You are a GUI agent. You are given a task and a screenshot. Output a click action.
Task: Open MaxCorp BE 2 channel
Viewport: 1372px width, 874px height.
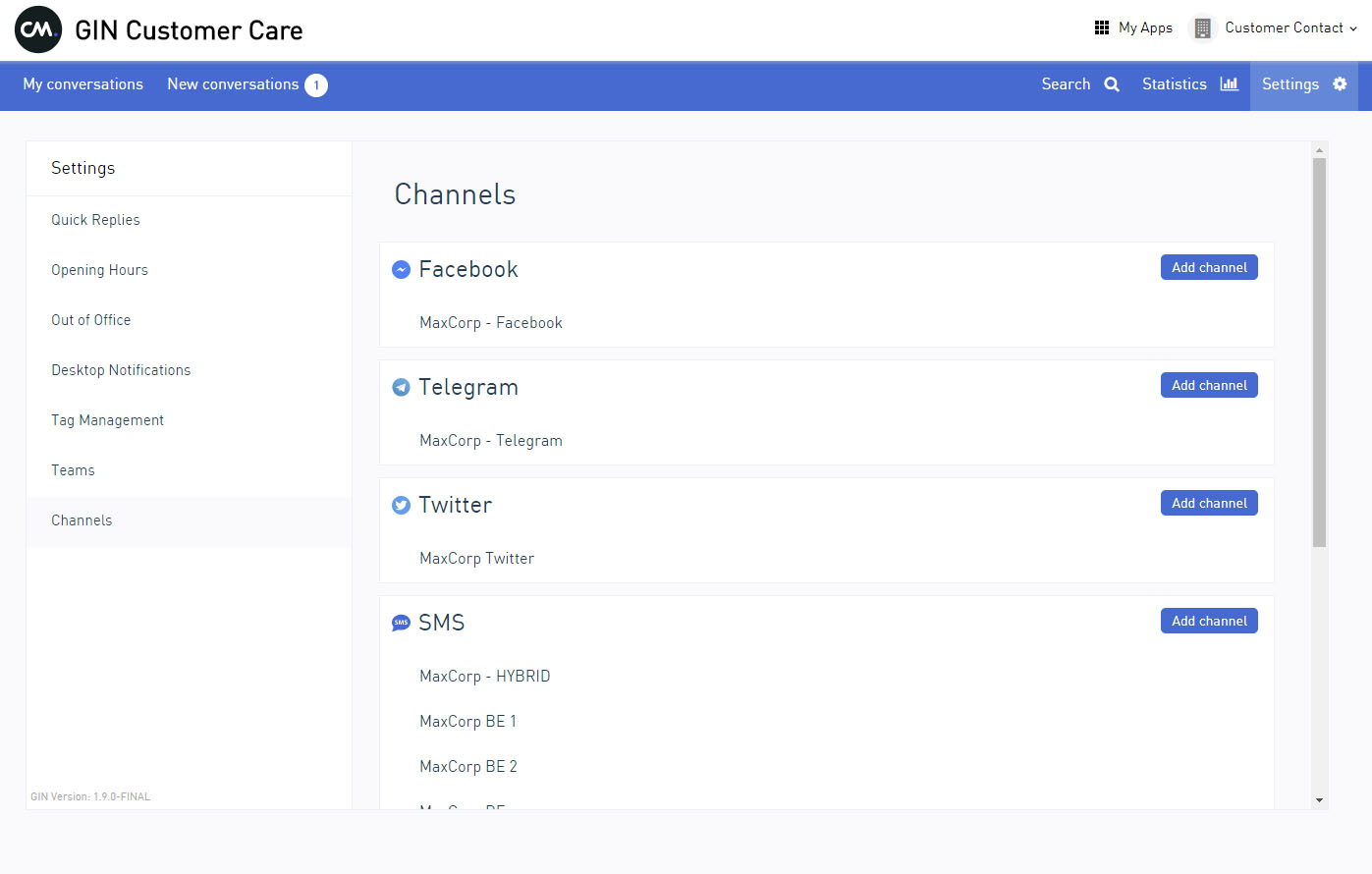pos(468,767)
